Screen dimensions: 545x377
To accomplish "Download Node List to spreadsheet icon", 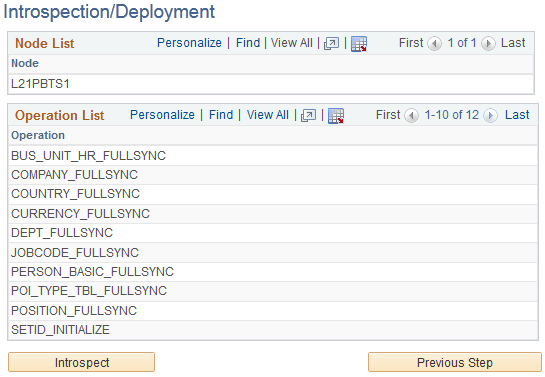I will [359, 44].
